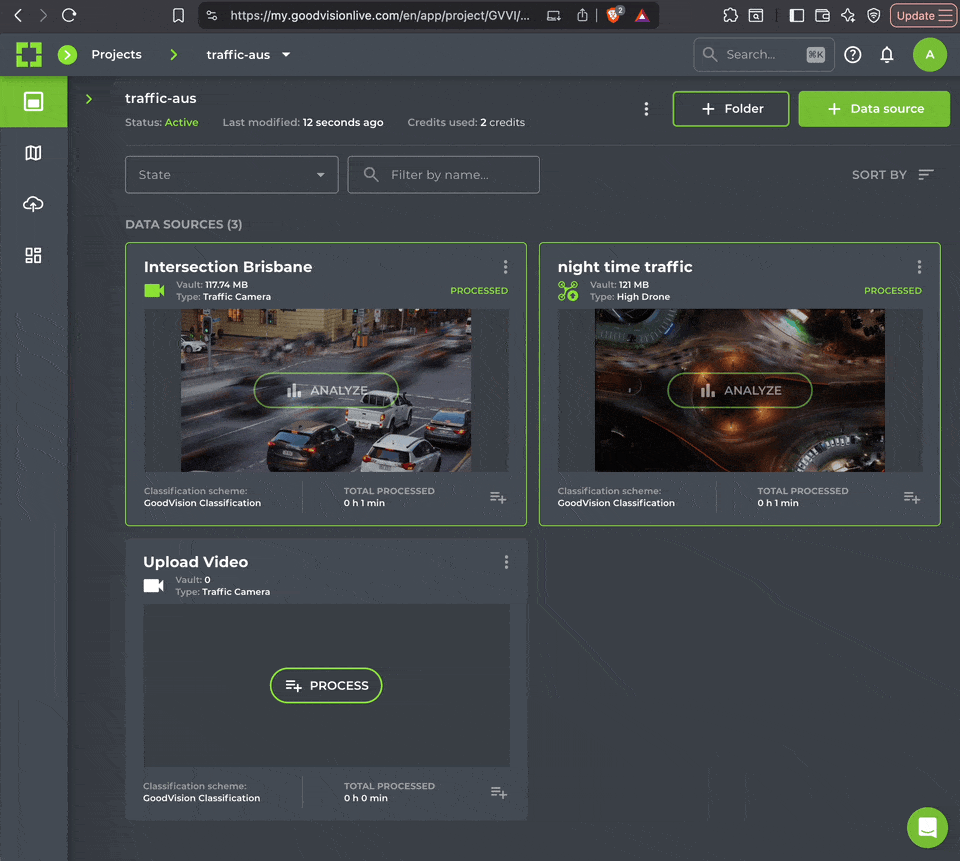Image resolution: width=960 pixels, height=861 pixels.
Task: Select the data sources sidebar icon
Action: [x=33, y=102]
